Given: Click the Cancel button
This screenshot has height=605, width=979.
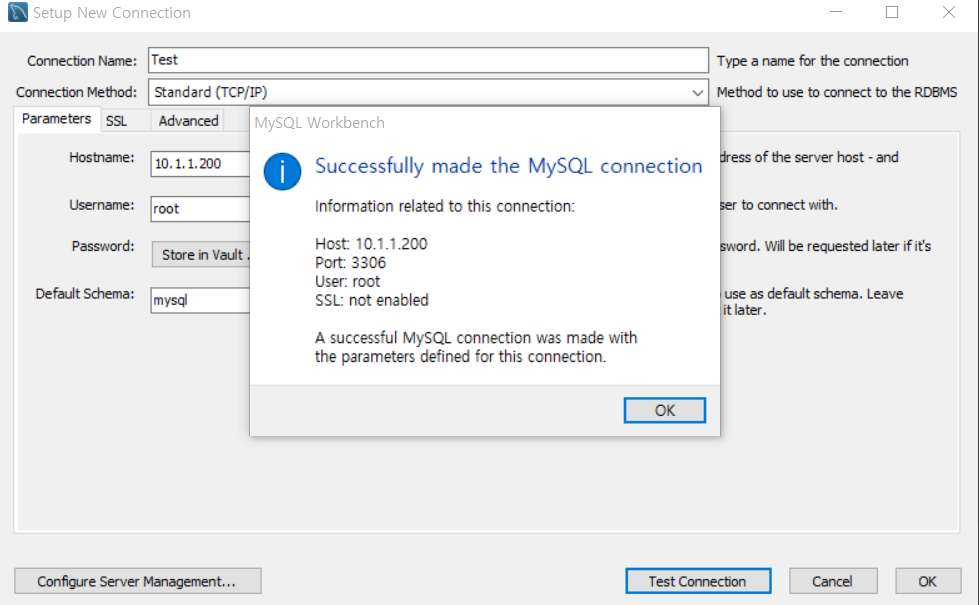Looking at the screenshot, I should [x=833, y=581].
